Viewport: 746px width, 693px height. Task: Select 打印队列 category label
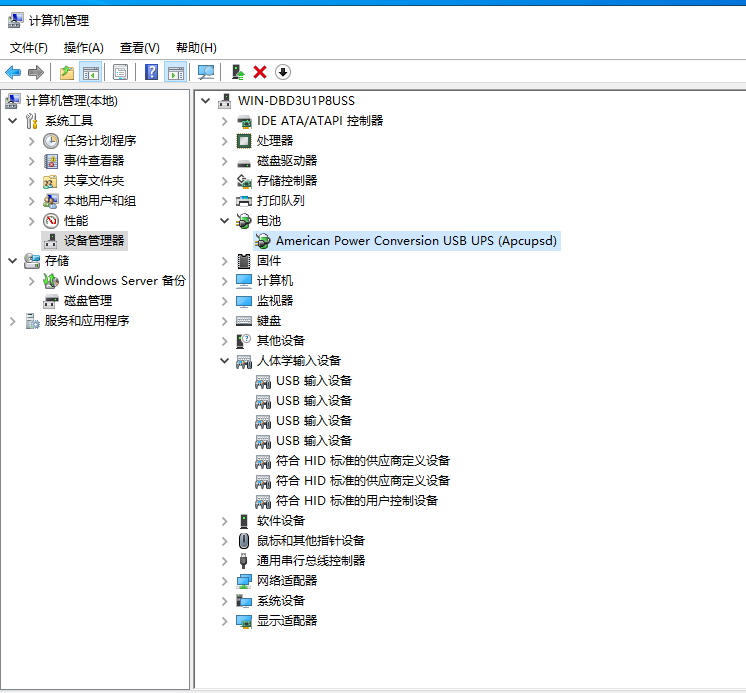click(281, 201)
